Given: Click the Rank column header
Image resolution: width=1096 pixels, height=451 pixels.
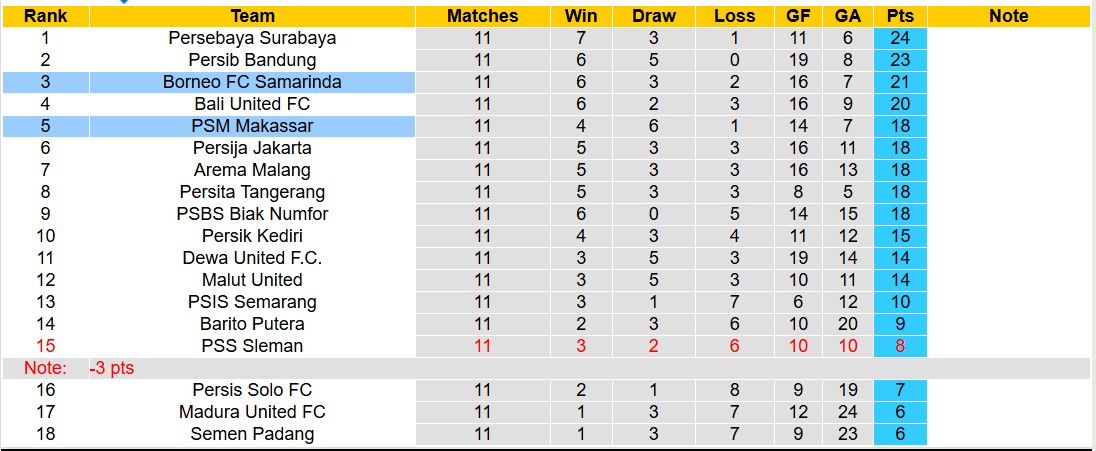Looking at the screenshot, I should [45, 16].
